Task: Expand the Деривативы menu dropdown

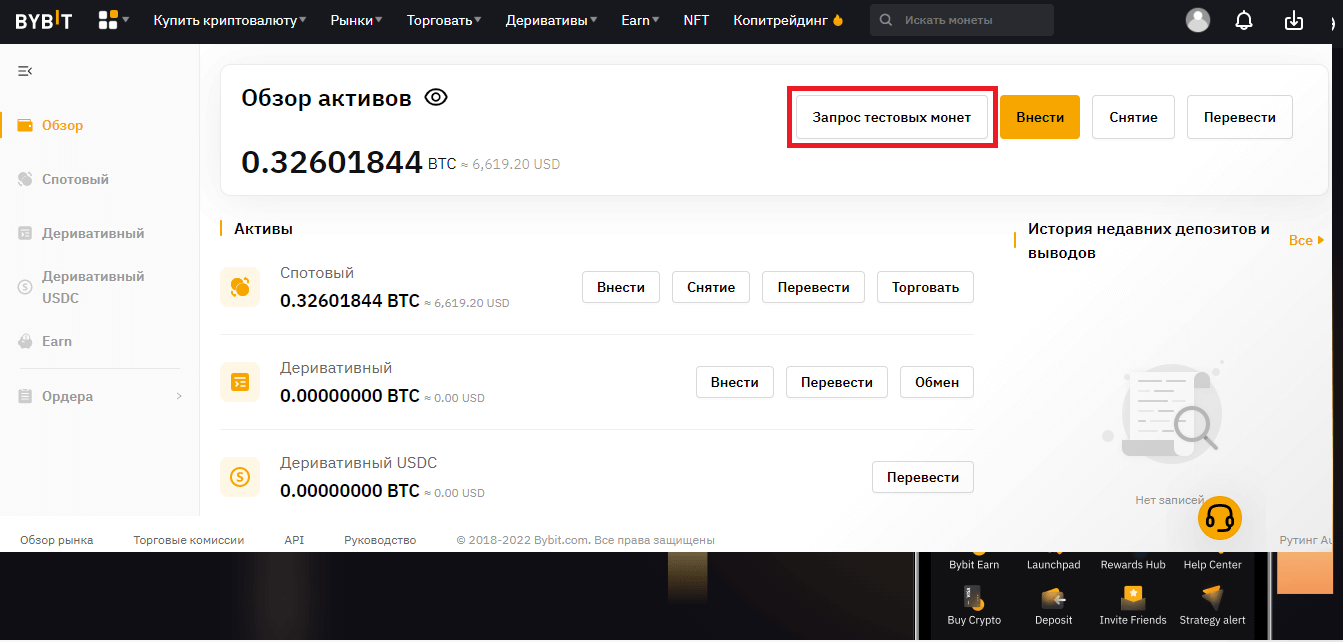Action: tap(551, 20)
